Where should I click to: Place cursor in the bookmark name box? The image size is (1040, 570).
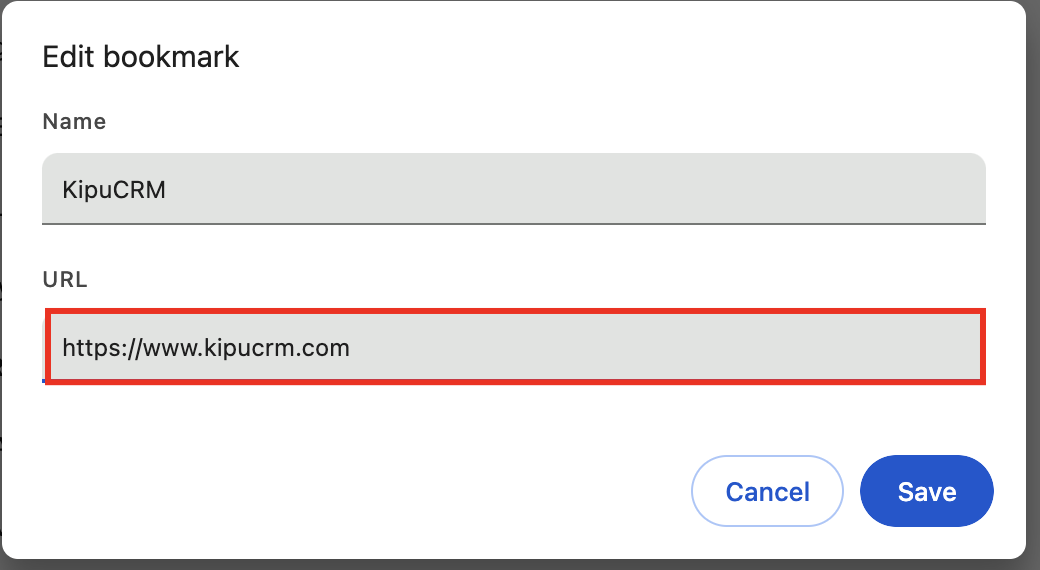[514, 189]
